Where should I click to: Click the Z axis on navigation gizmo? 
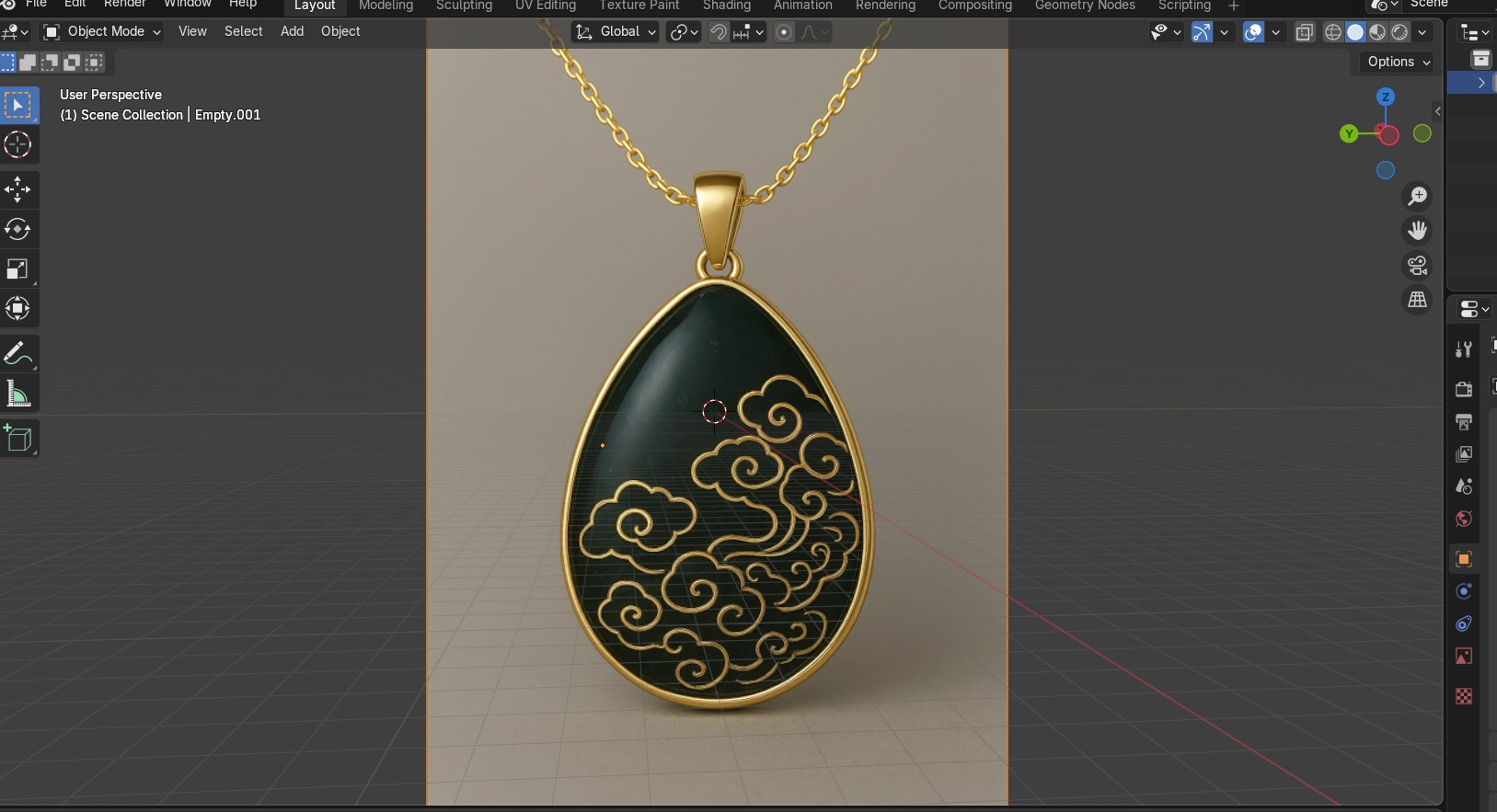click(1385, 97)
